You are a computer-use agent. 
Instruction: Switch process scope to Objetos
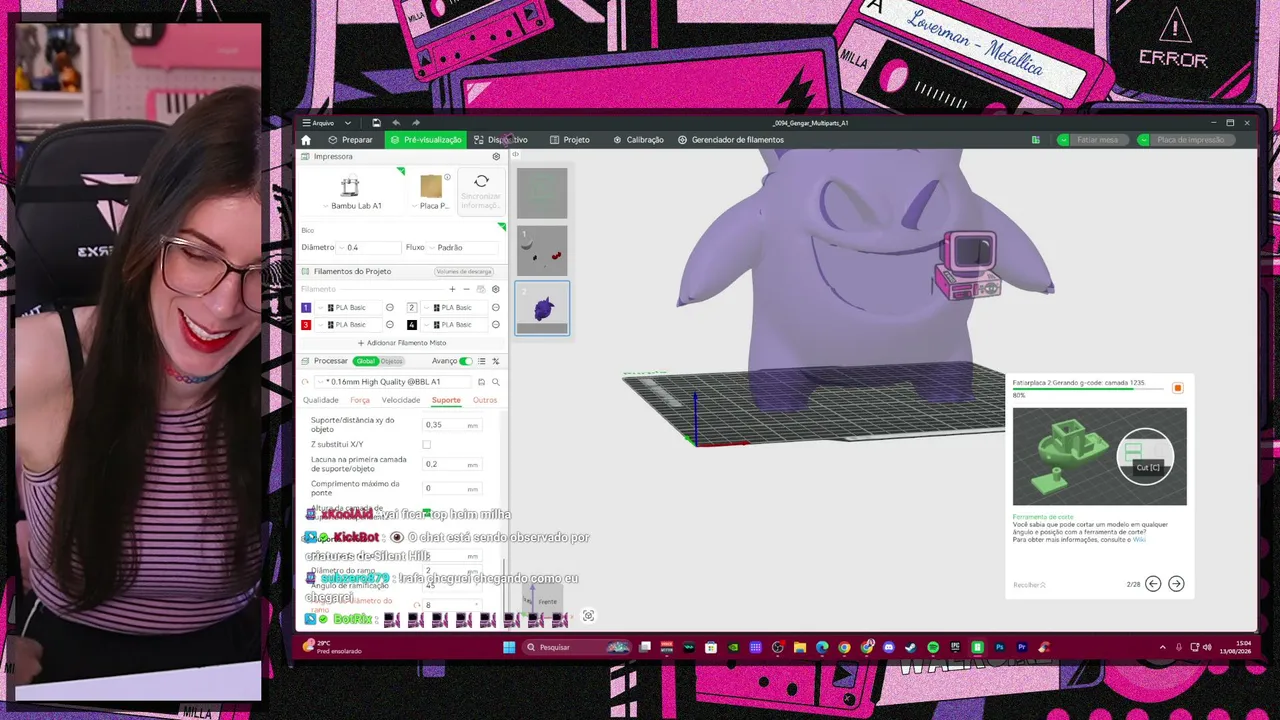coord(391,361)
